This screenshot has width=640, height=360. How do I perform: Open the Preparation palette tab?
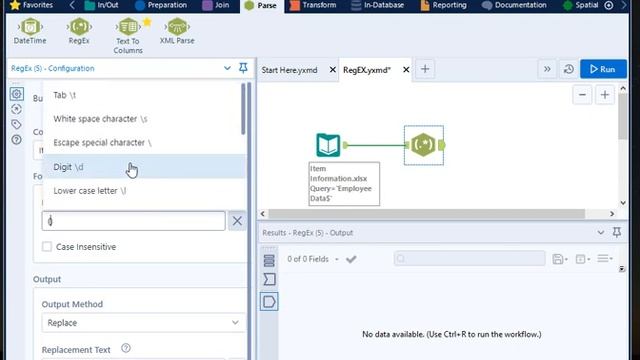161,5
